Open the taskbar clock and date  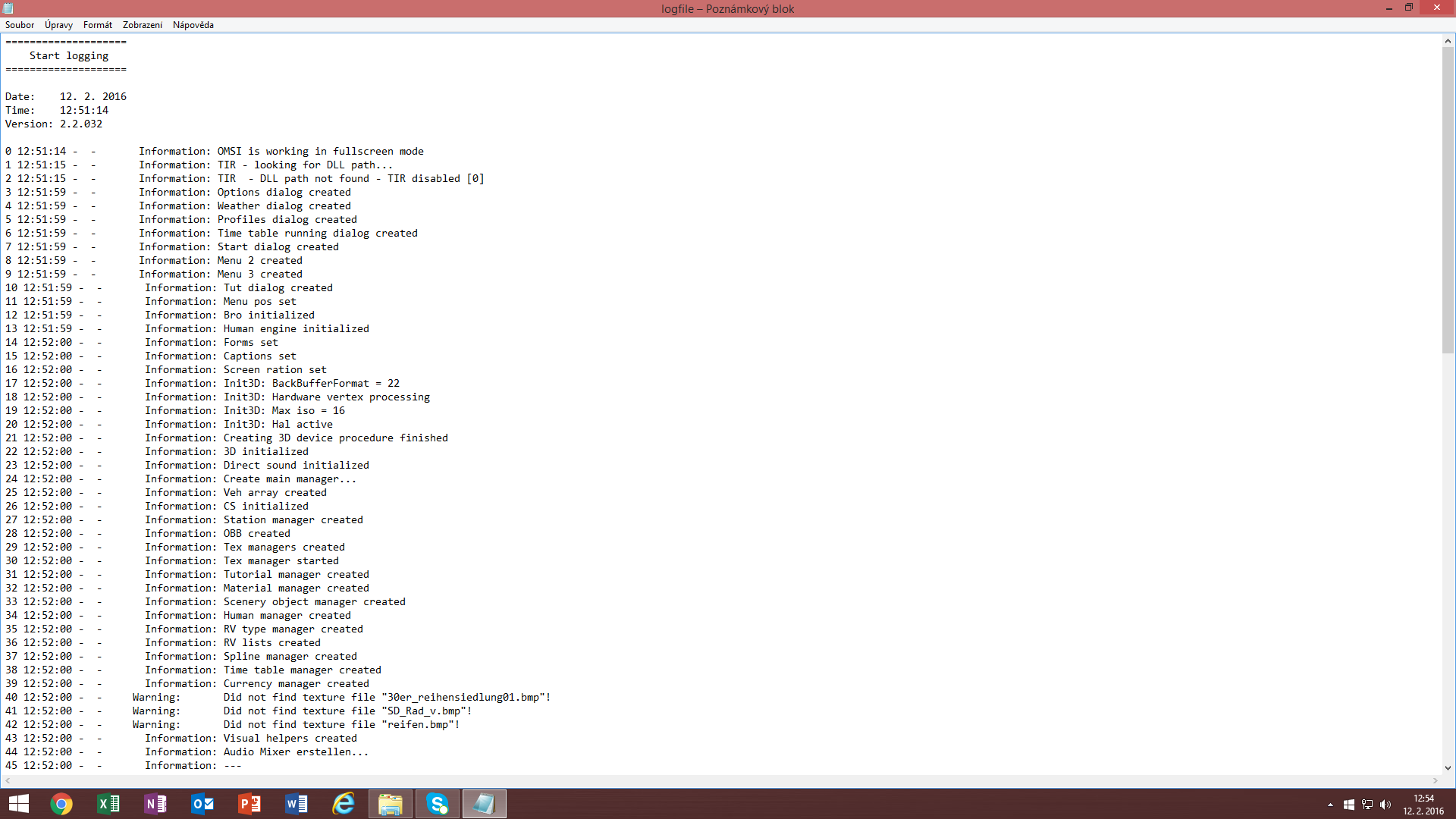coord(1423,805)
